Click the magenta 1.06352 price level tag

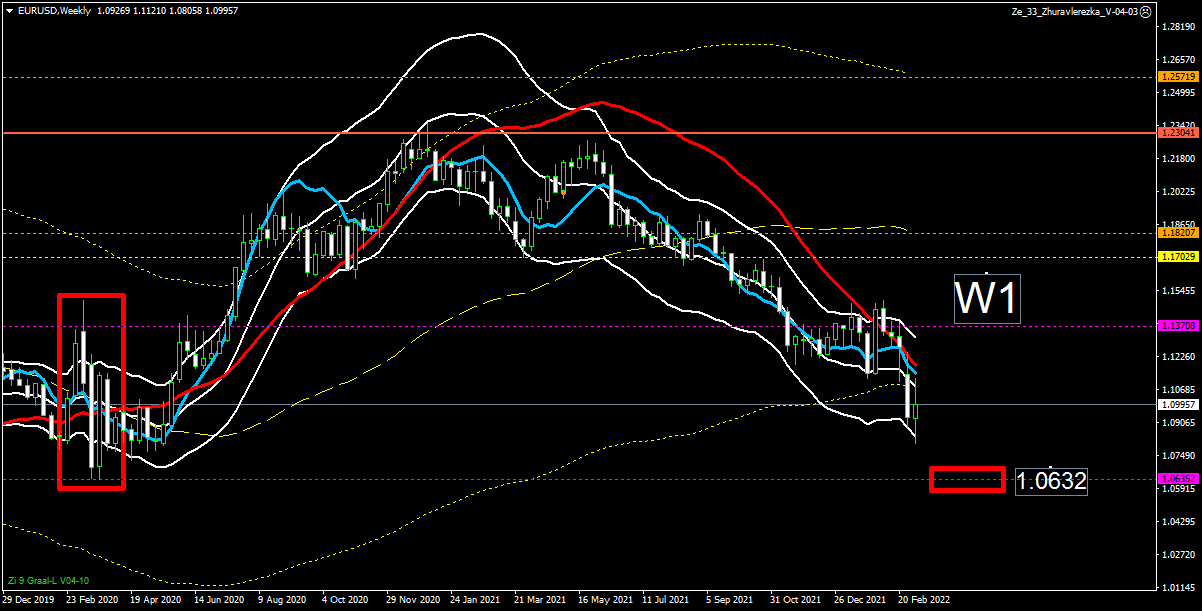[x=1178, y=479]
